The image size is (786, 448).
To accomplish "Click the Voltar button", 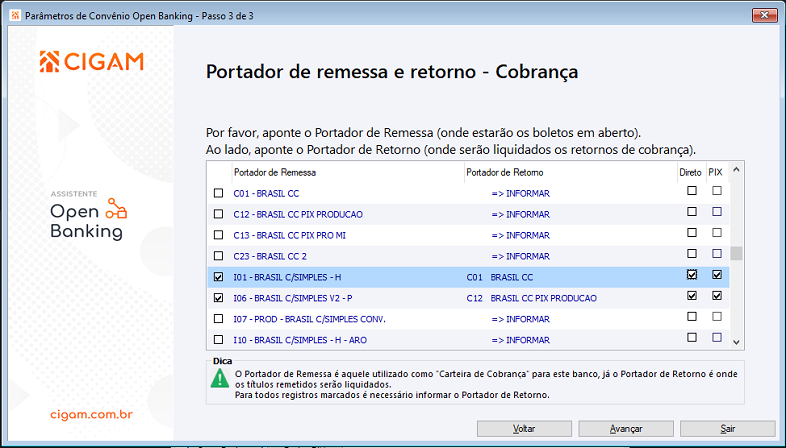I will tap(524, 428).
